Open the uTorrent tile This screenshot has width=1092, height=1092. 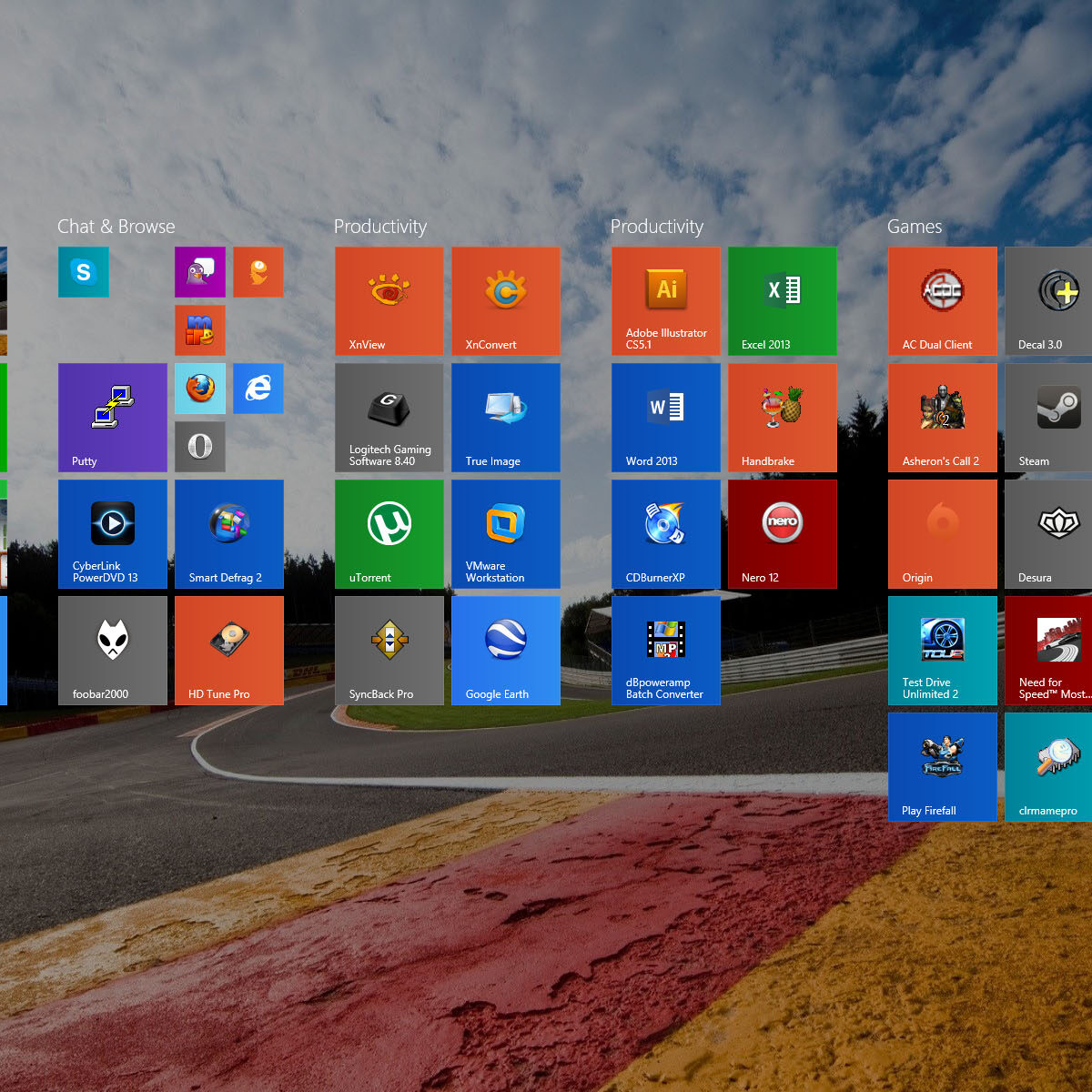(389, 534)
